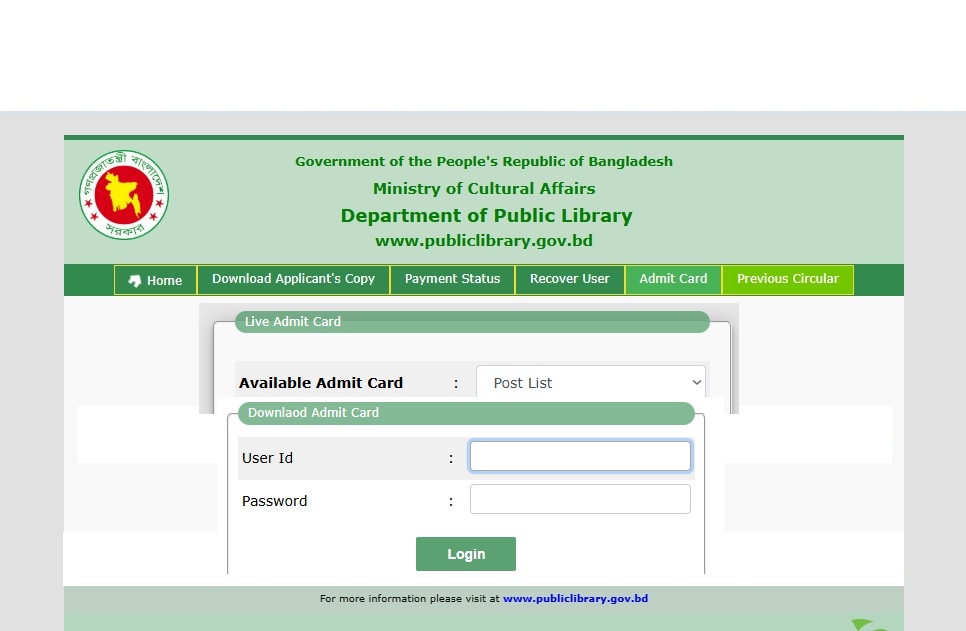Screen dimensions: 966x631
Task: Click into the Password input field
Action: coord(580,500)
